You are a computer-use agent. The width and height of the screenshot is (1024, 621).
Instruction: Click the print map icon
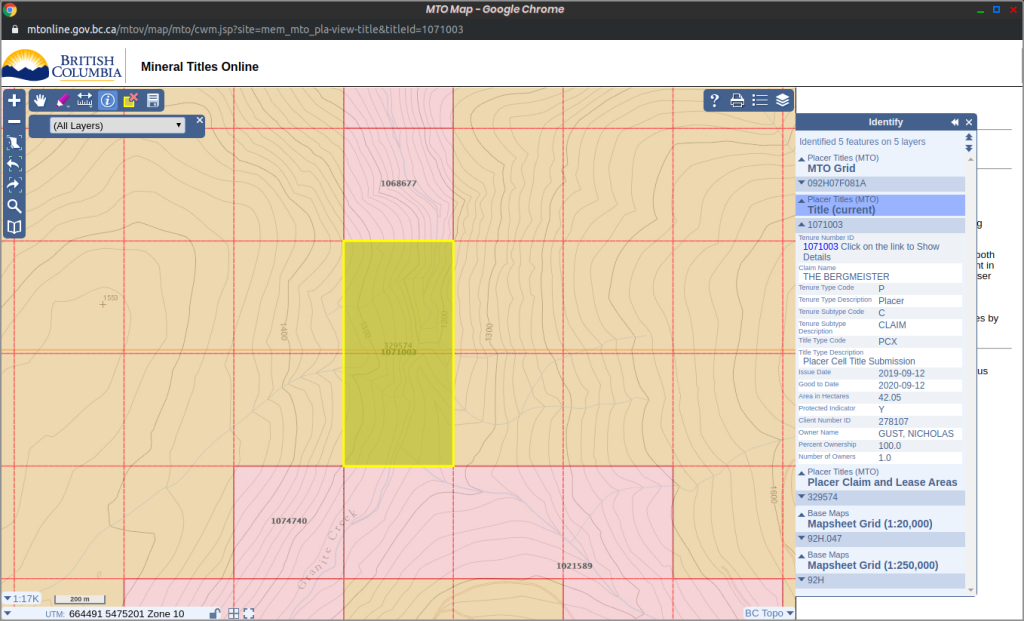point(737,100)
